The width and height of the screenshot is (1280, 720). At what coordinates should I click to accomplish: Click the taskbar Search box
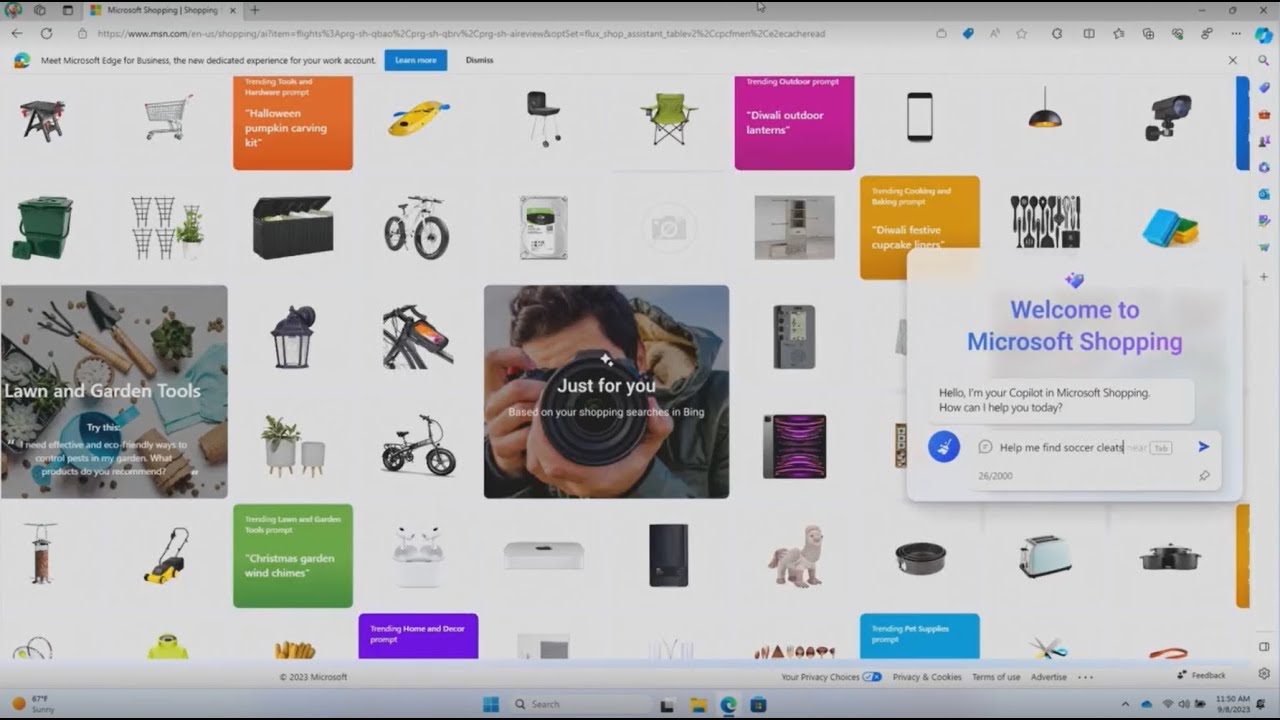(582, 704)
